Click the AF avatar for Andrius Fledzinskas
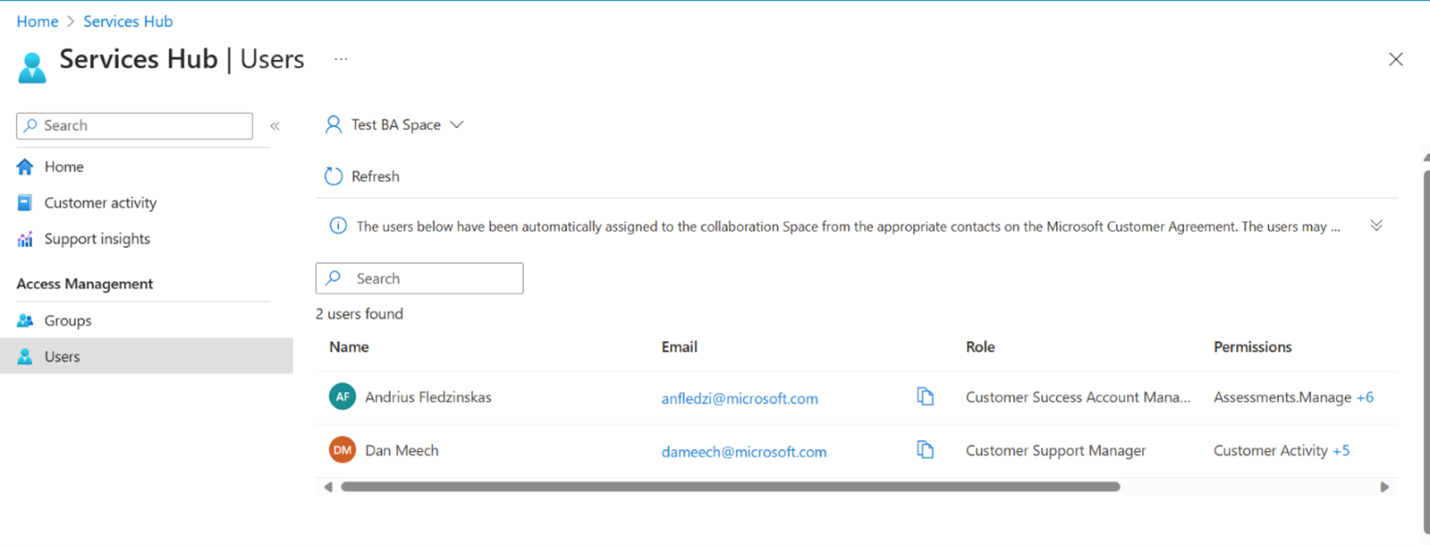This screenshot has height=545, width=1430. point(342,397)
